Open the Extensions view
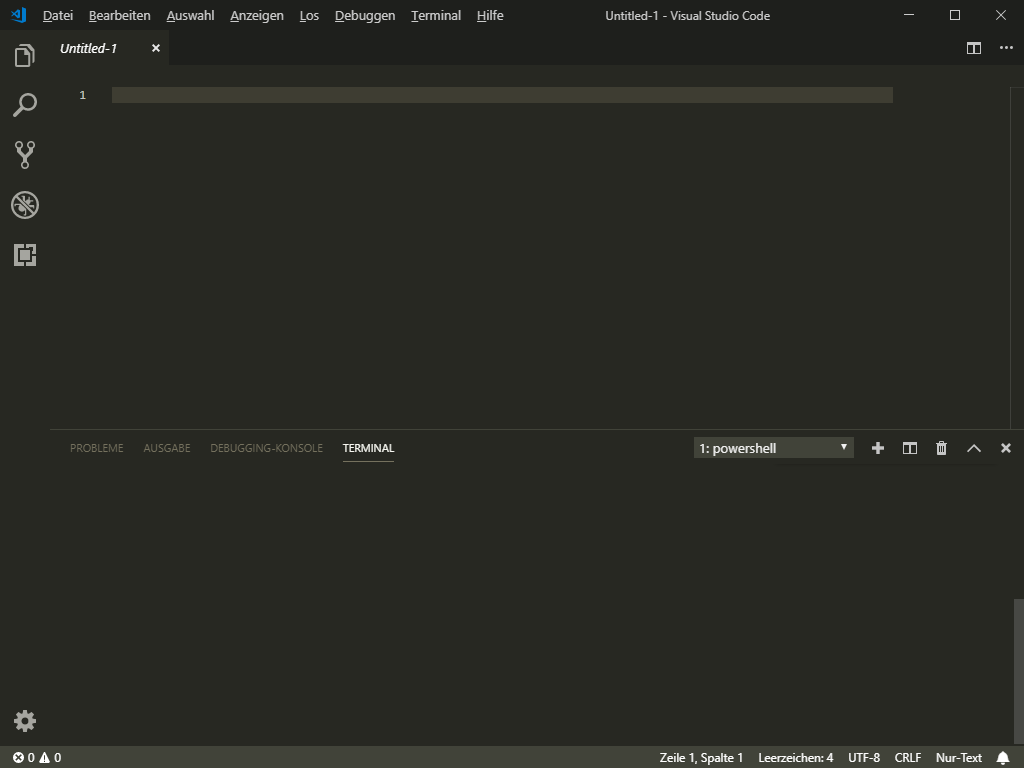The height and width of the screenshot is (768, 1024). point(24,255)
